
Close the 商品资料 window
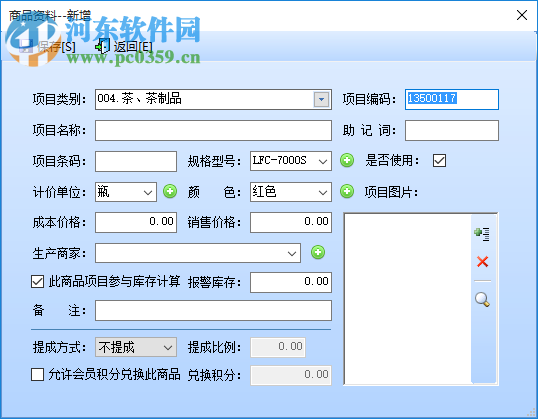pos(522,15)
